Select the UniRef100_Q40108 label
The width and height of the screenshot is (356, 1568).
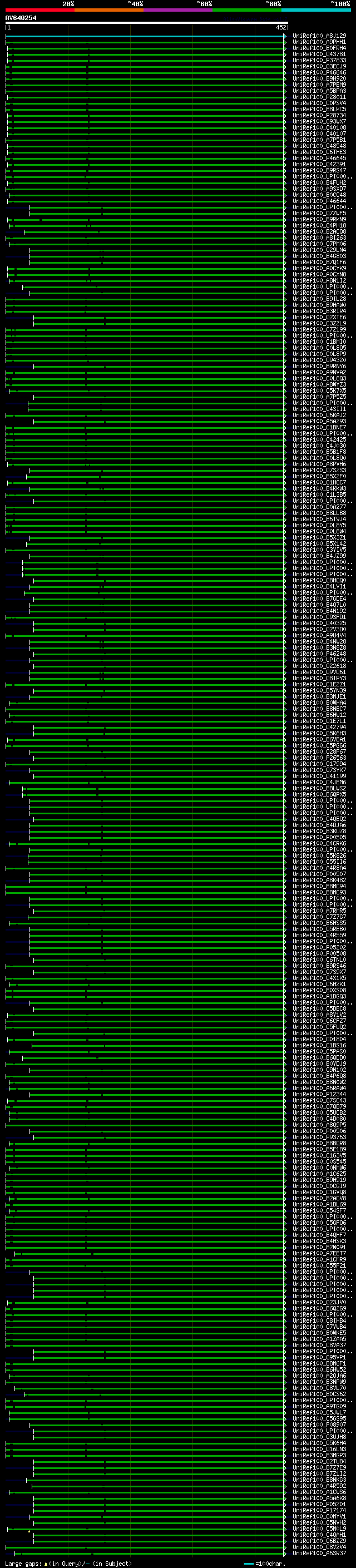point(319,128)
